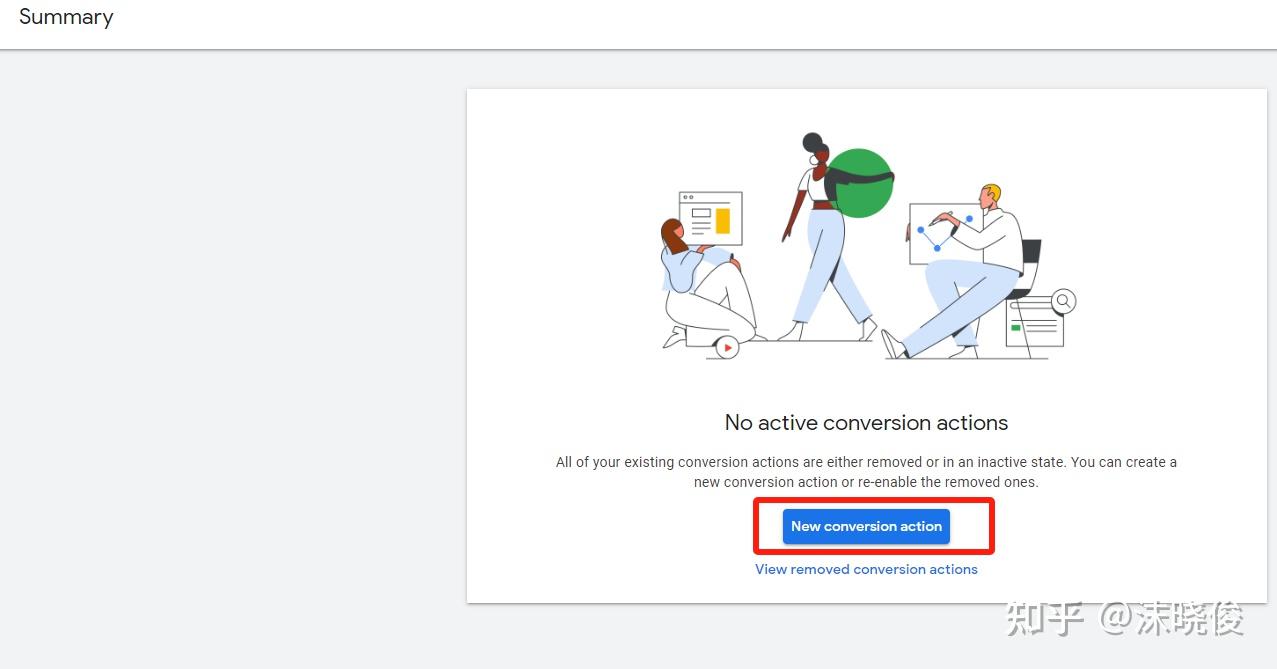Open View removed conversion actions
The width and height of the screenshot is (1277, 669).
866,569
